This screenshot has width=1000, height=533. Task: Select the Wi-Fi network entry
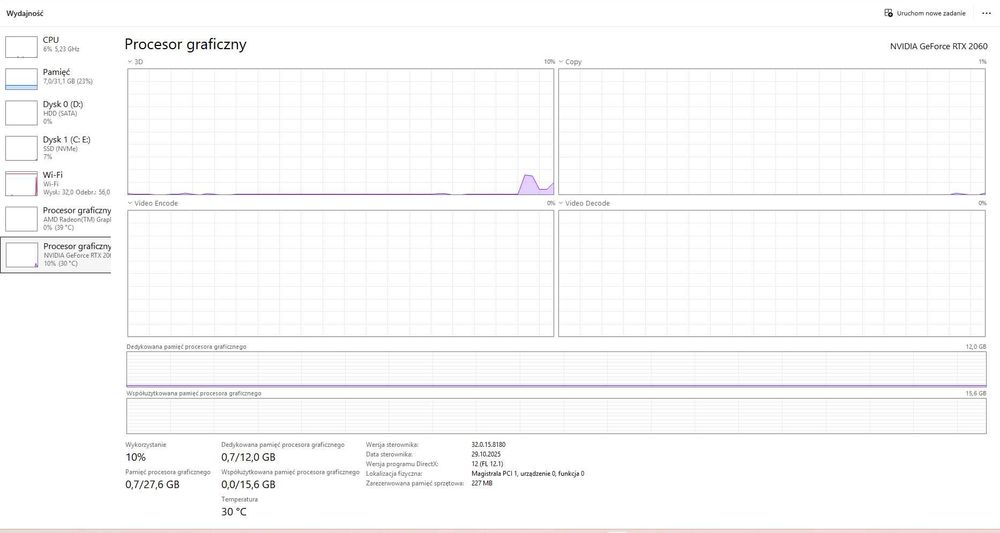click(56, 183)
